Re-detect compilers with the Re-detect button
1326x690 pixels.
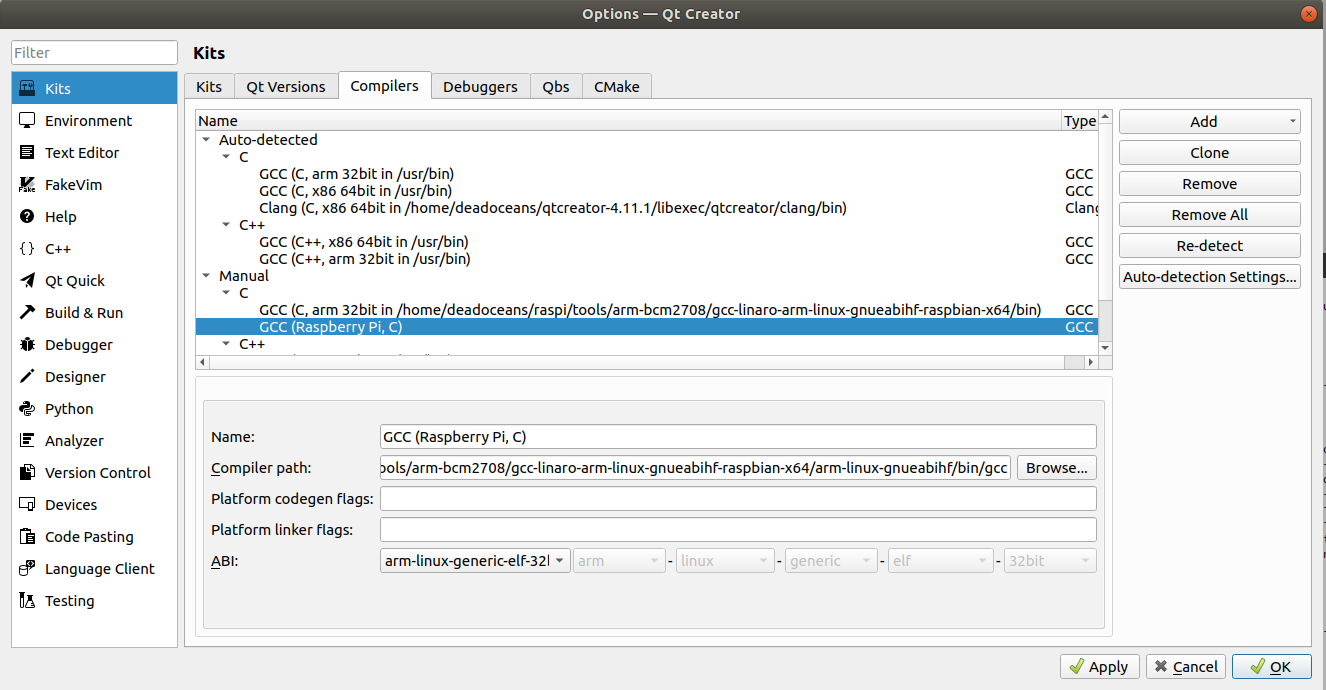[1210, 246]
